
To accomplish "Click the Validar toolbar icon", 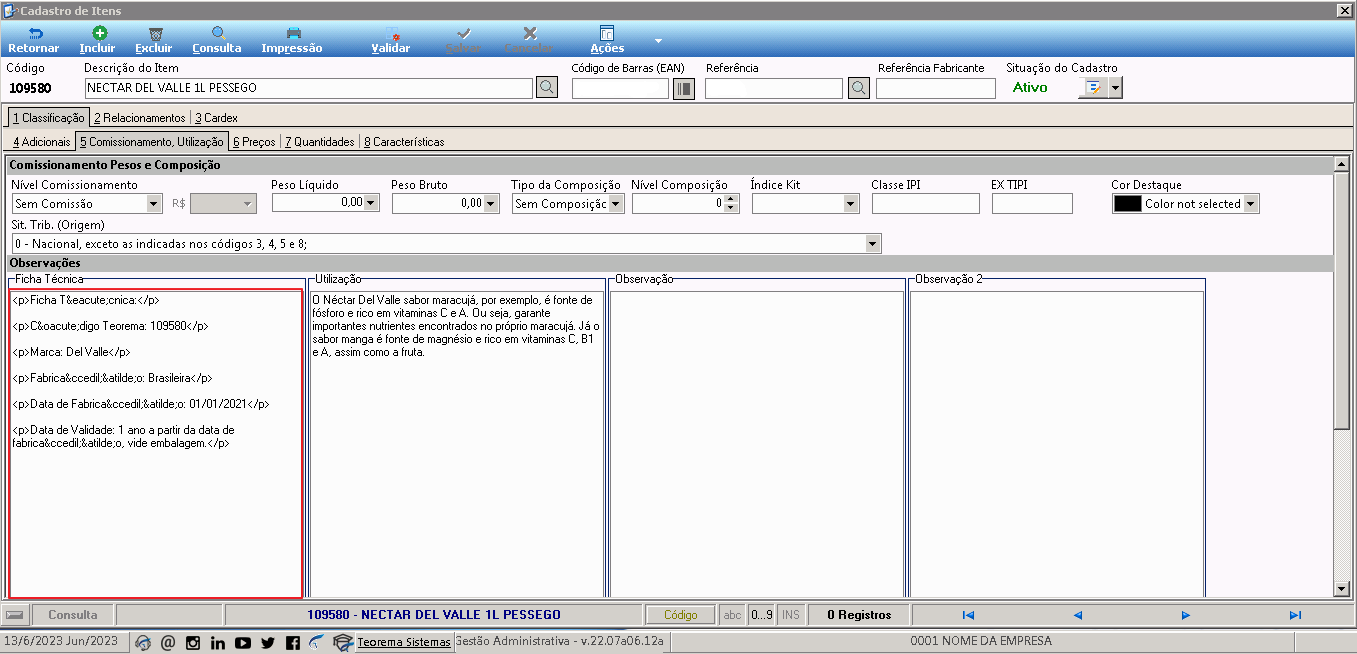I will 392,33.
